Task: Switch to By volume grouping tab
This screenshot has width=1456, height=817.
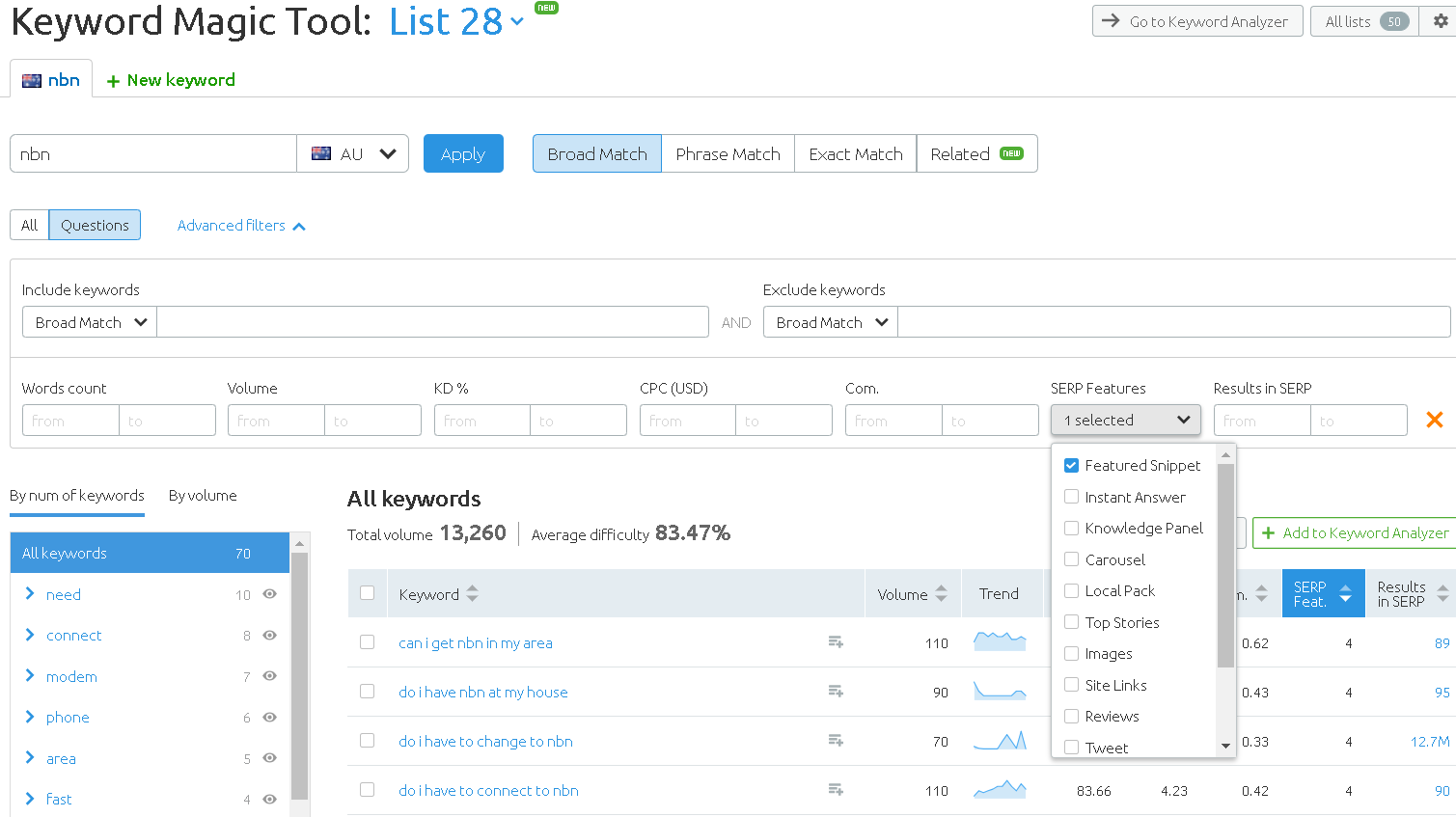Action: coord(203,496)
